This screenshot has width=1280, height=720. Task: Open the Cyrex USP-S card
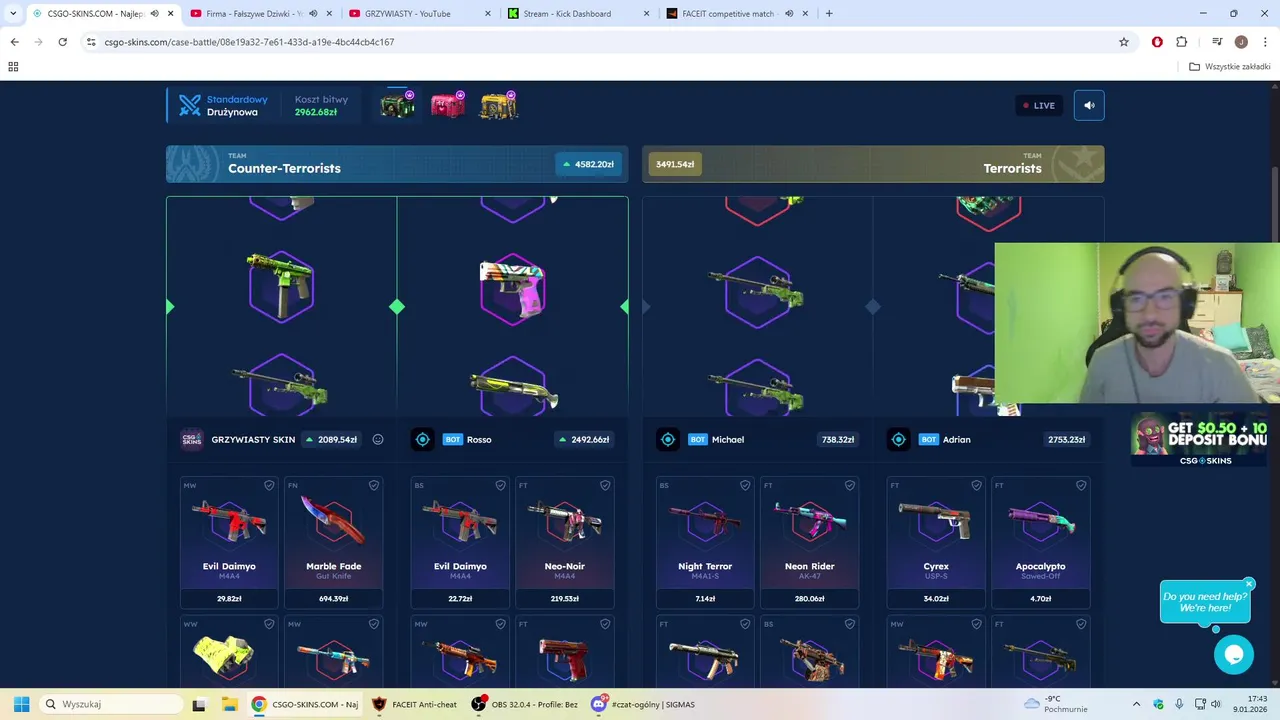[936, 543]
